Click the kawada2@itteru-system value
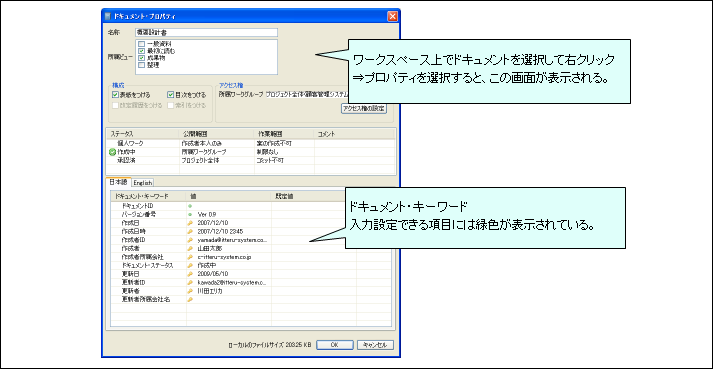Screen dimensions: 714x370 point(232,283)
